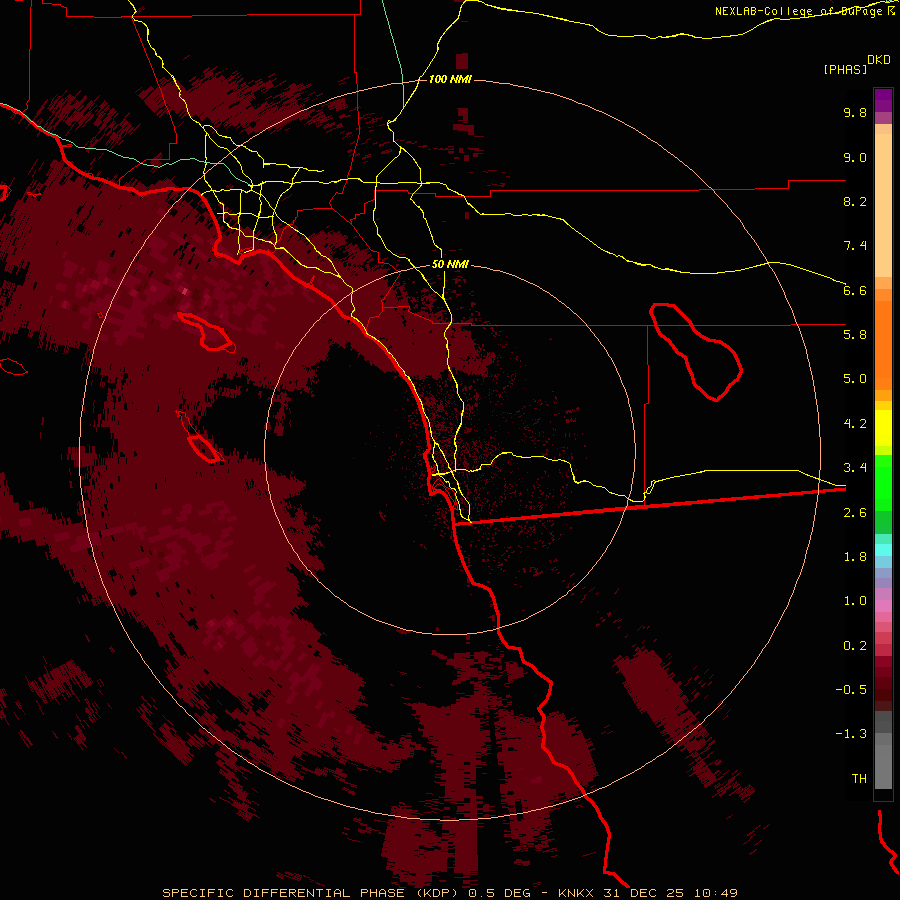Click the 10:49 timestamp text
This screenshot has height=900, width=900.
click(x=715, y=893)
